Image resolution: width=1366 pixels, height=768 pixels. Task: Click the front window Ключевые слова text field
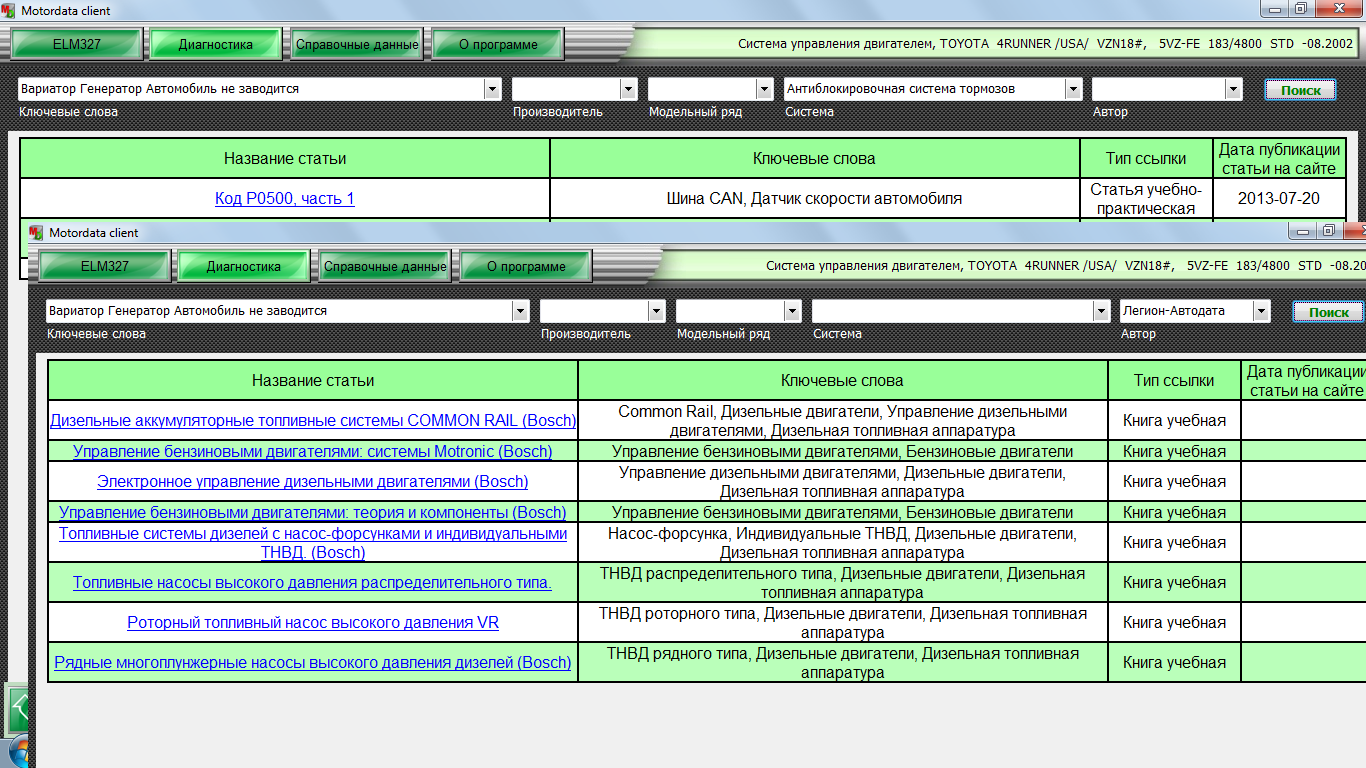tap(278, 311)
